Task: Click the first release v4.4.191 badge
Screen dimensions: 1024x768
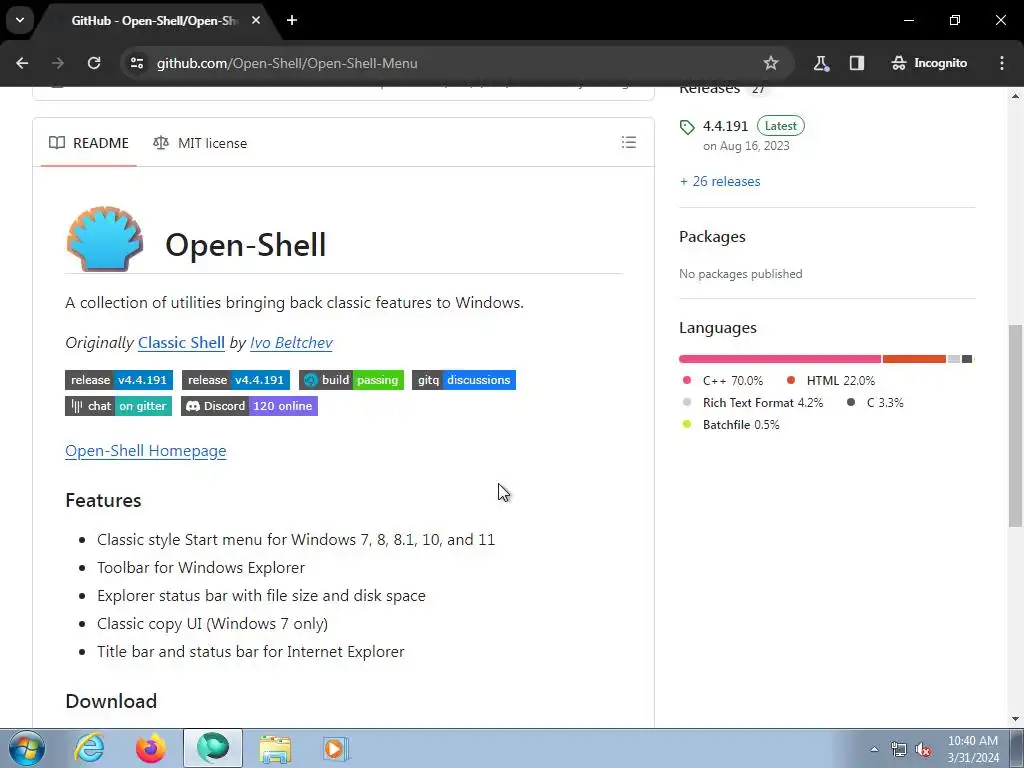Action: (119, 380)
